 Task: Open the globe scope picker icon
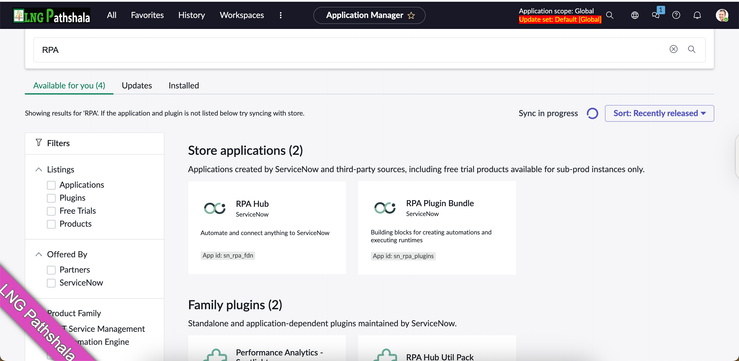(635, 15)
